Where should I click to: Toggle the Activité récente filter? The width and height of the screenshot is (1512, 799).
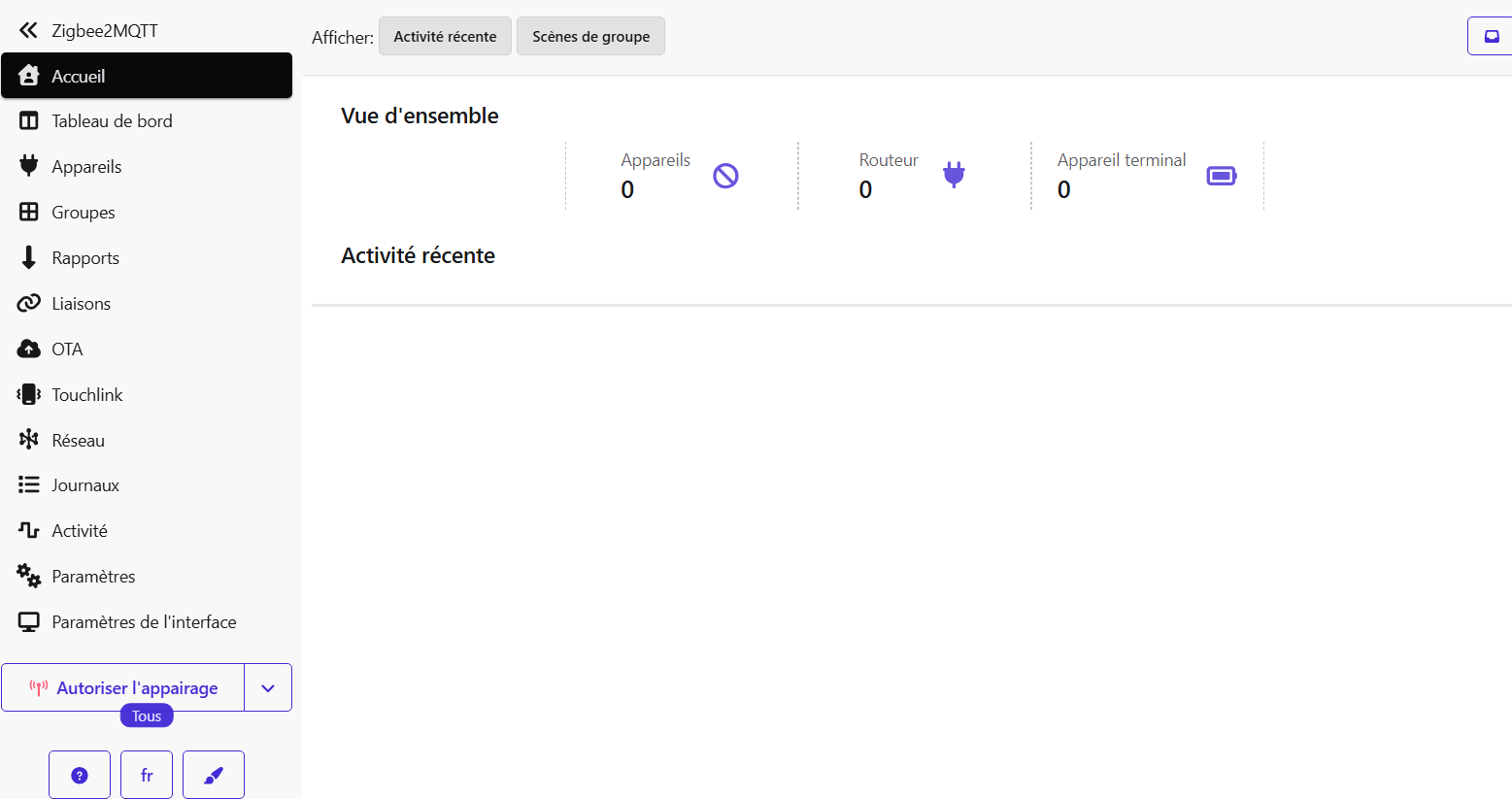445,37
